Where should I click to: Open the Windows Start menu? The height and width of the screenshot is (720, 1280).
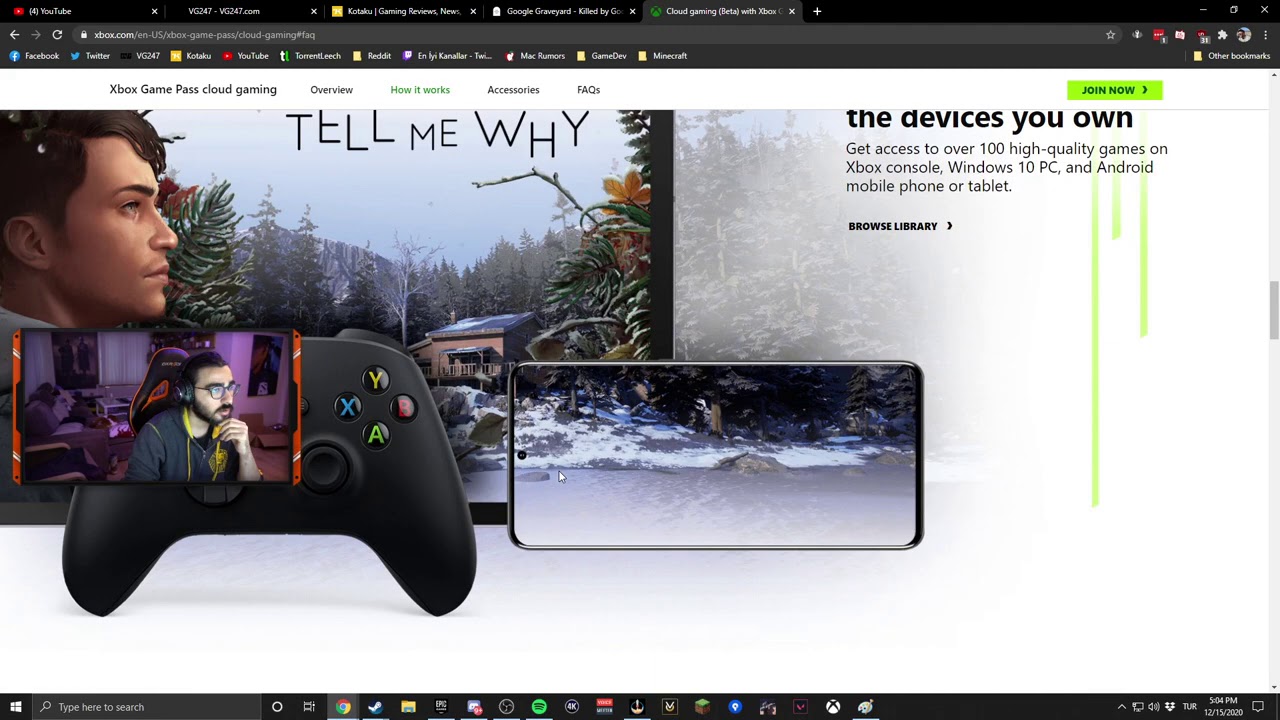point(16,707)
